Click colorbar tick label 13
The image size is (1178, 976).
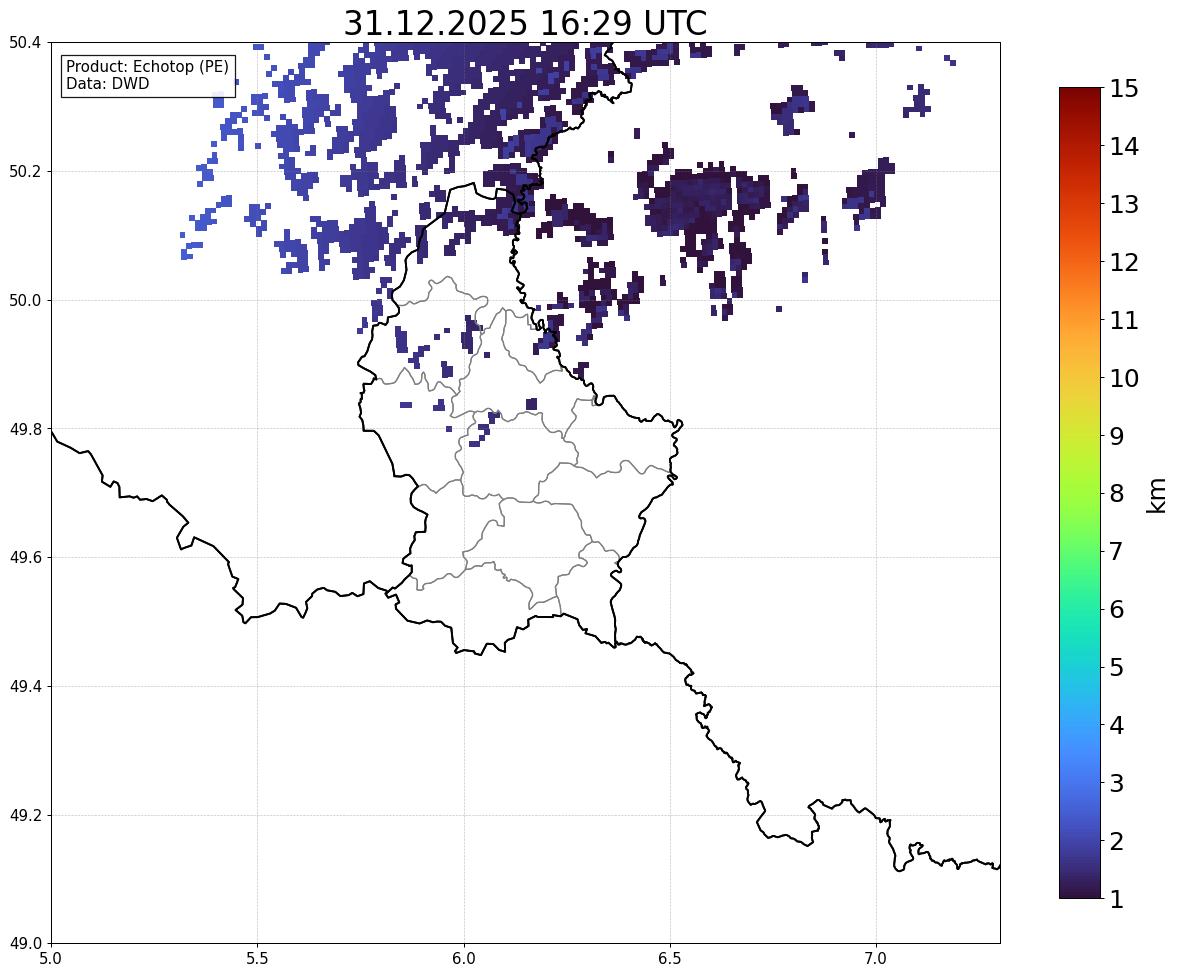1124,204
